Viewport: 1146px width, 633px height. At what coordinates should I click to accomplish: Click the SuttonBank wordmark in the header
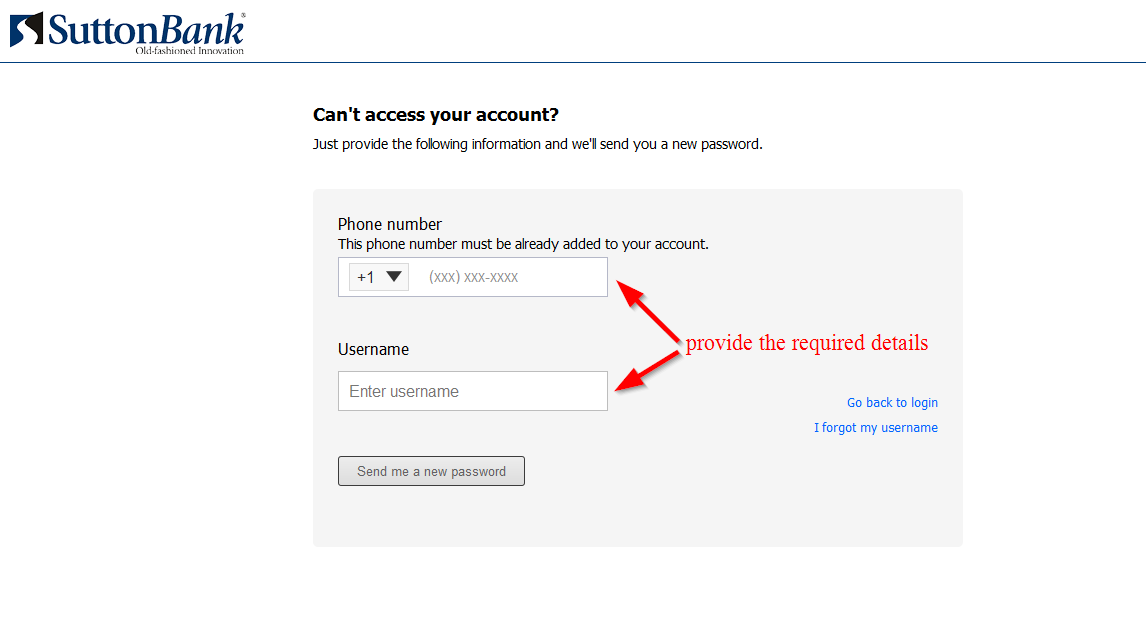point(145,30)
